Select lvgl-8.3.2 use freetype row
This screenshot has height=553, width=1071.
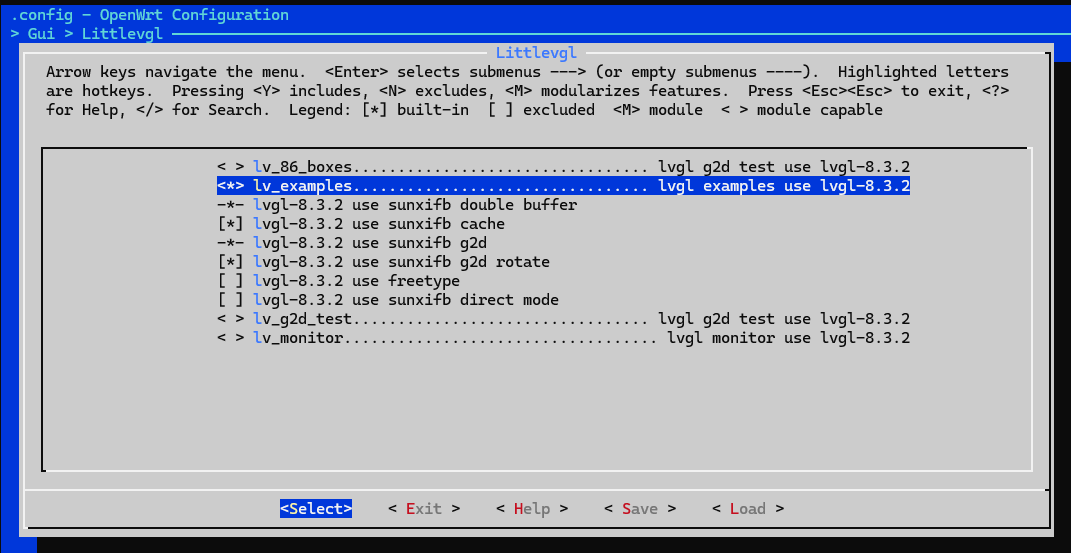338,281
